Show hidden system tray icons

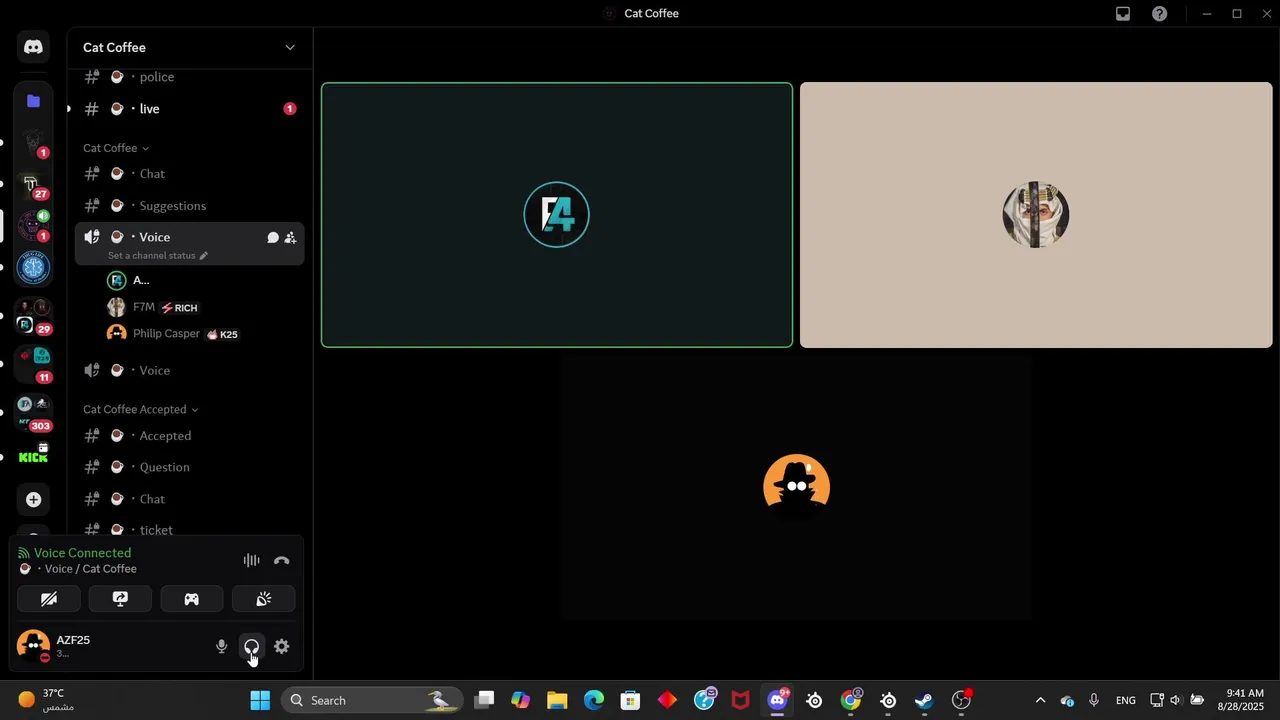[x=1040, y=700]
